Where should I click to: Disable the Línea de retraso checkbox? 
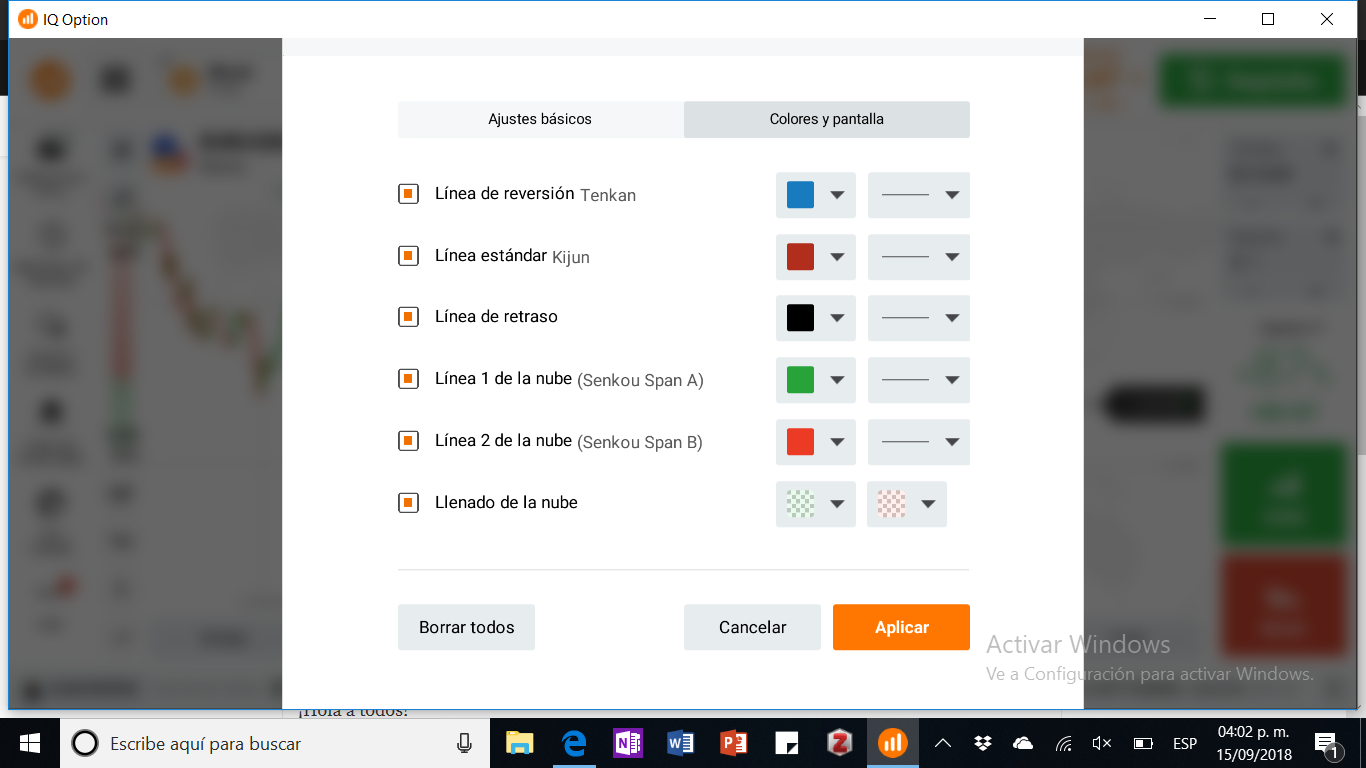pyautogui.click(x=408, y=317)
